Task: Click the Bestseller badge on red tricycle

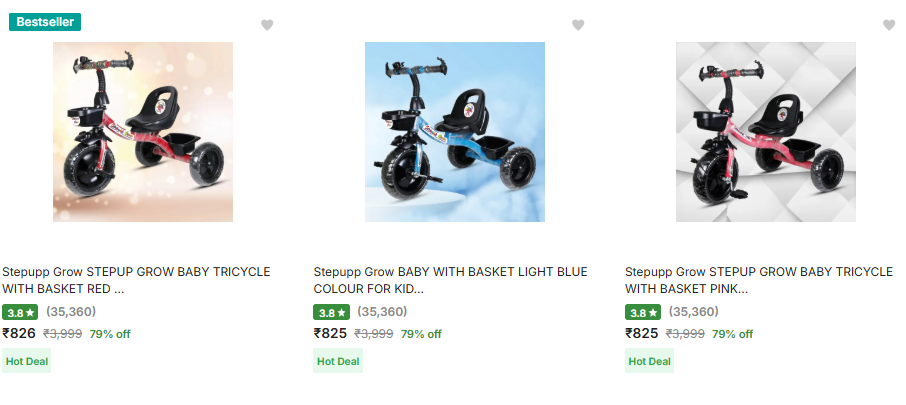Action: 45,22
